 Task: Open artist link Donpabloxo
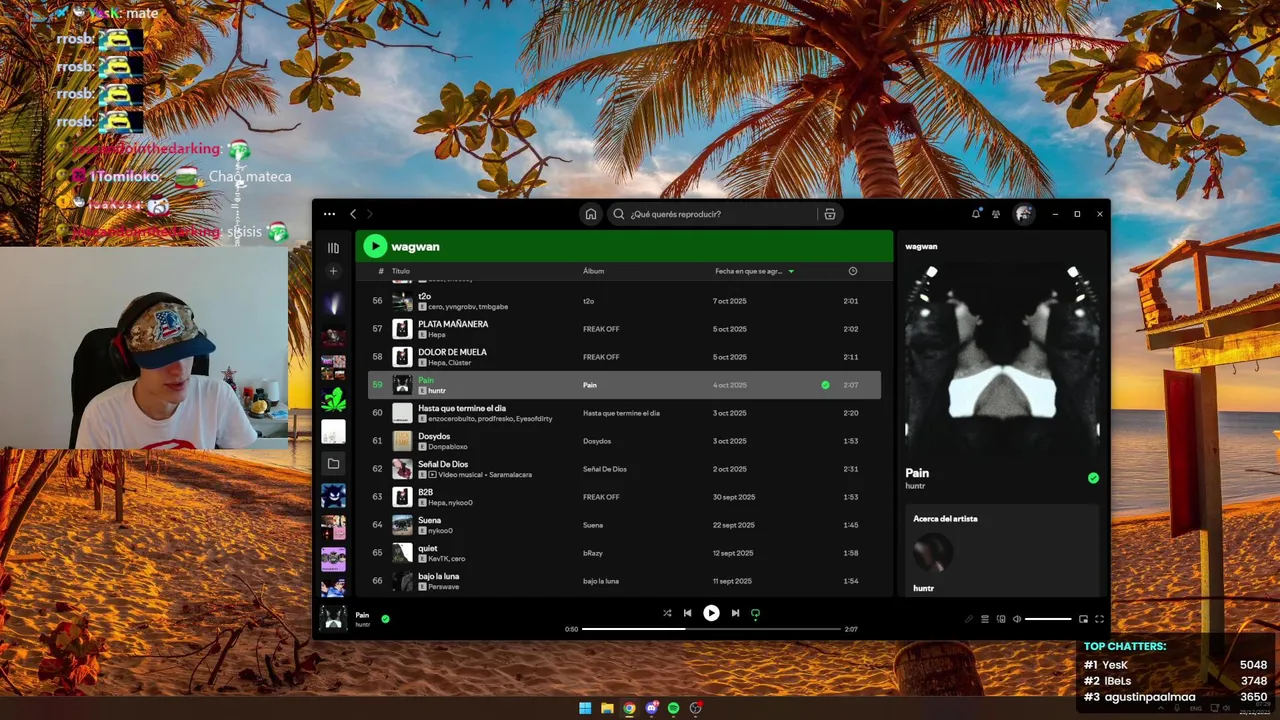(447, 447)
